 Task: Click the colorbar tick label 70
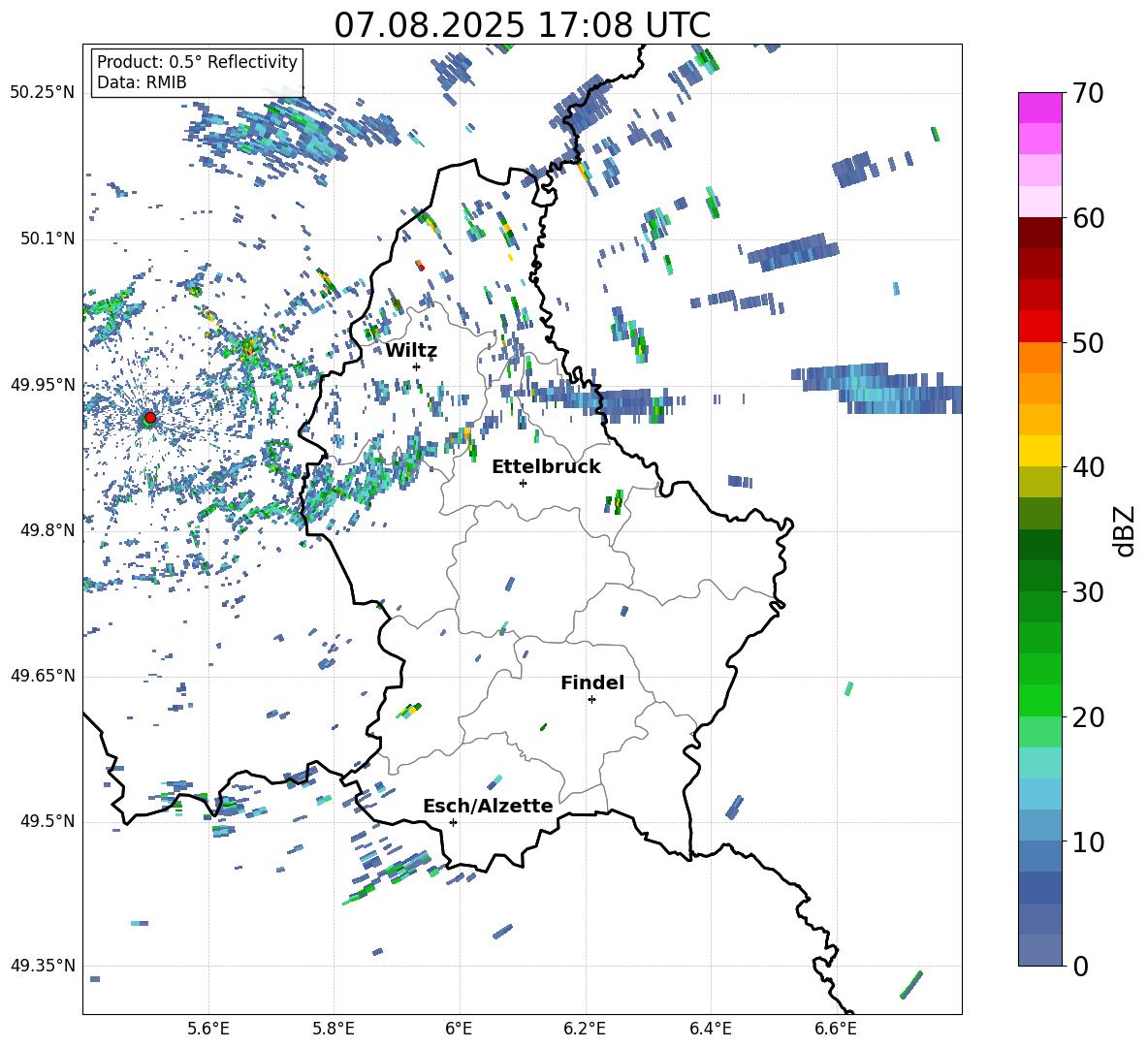pyautogui.click(x=1088, y=94)
